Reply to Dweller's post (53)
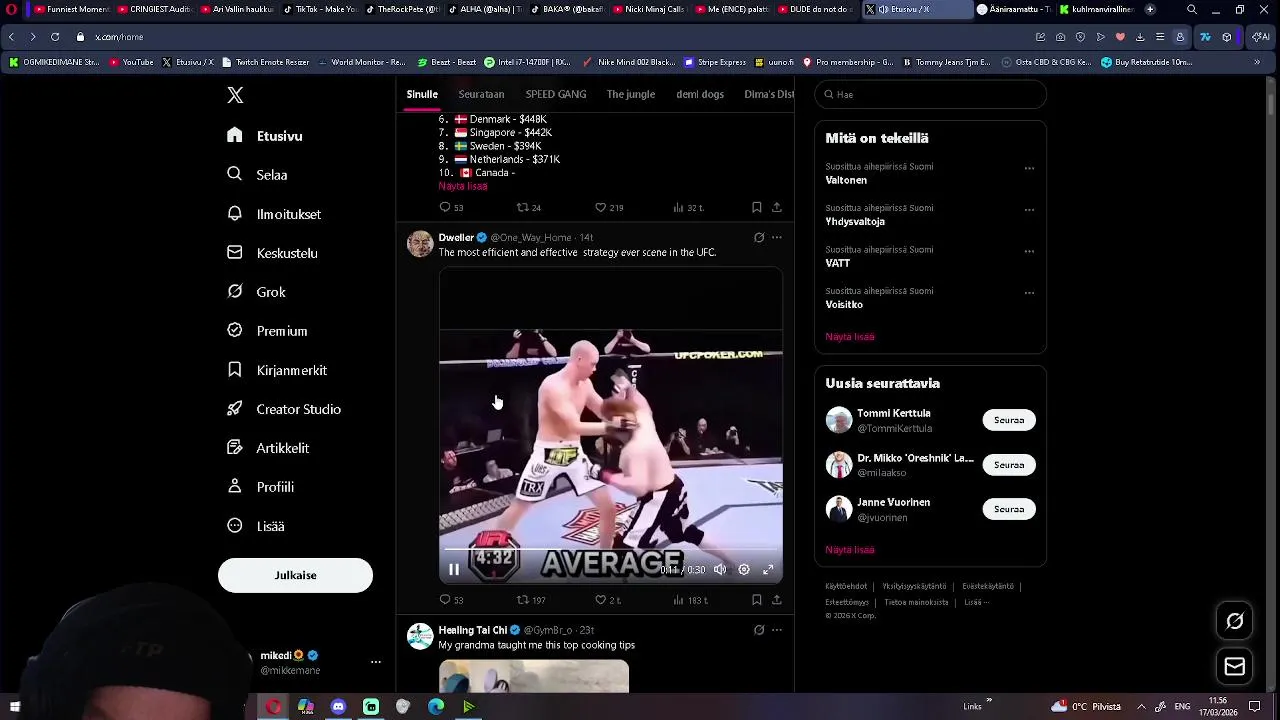Screen dimensions: 1280x720 (x=451, y=600)
